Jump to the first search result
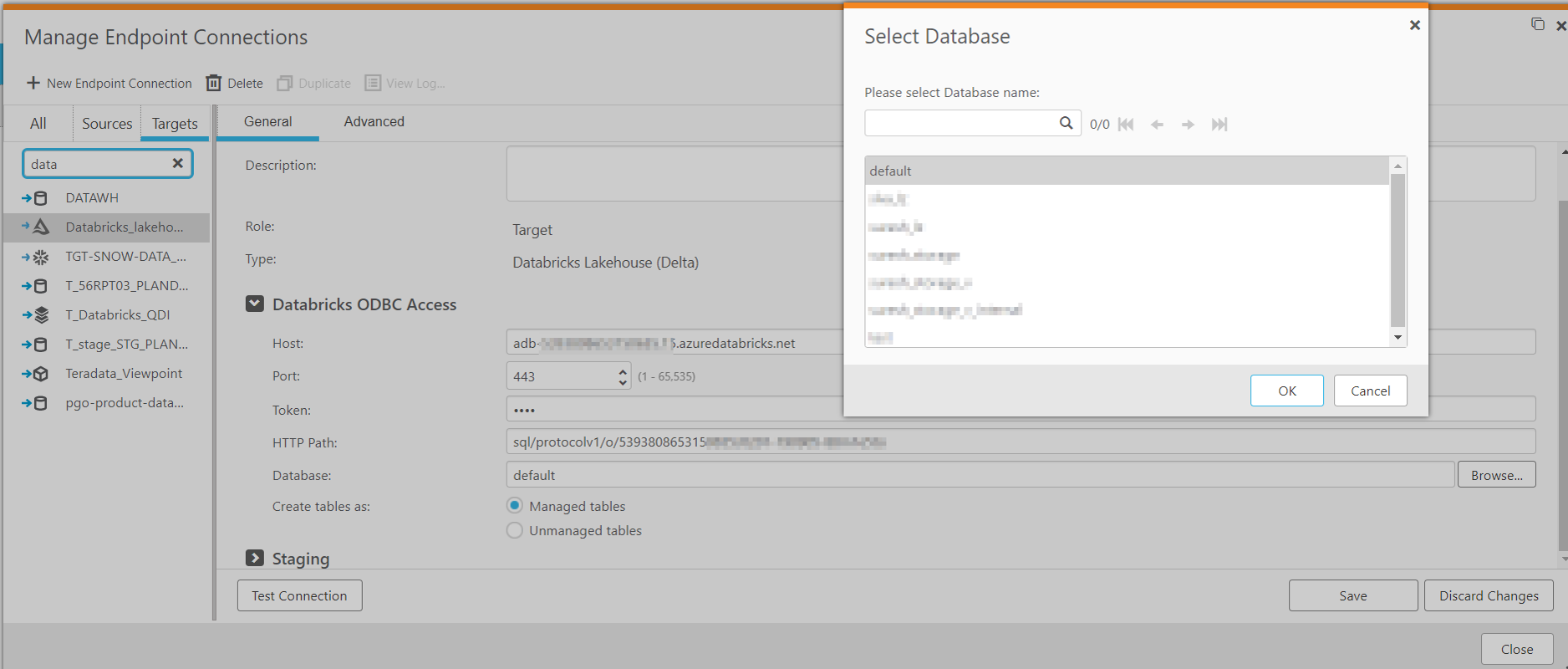This screenshot has height=669, width=1568. (1126, 125)
